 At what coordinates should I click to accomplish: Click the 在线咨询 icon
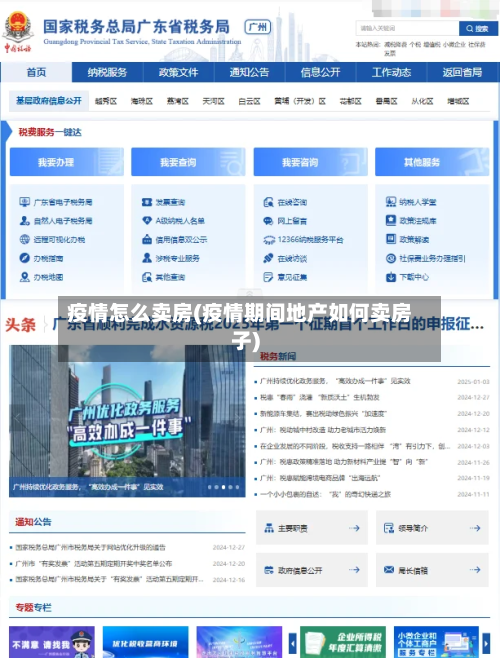(x=268, y=202)
